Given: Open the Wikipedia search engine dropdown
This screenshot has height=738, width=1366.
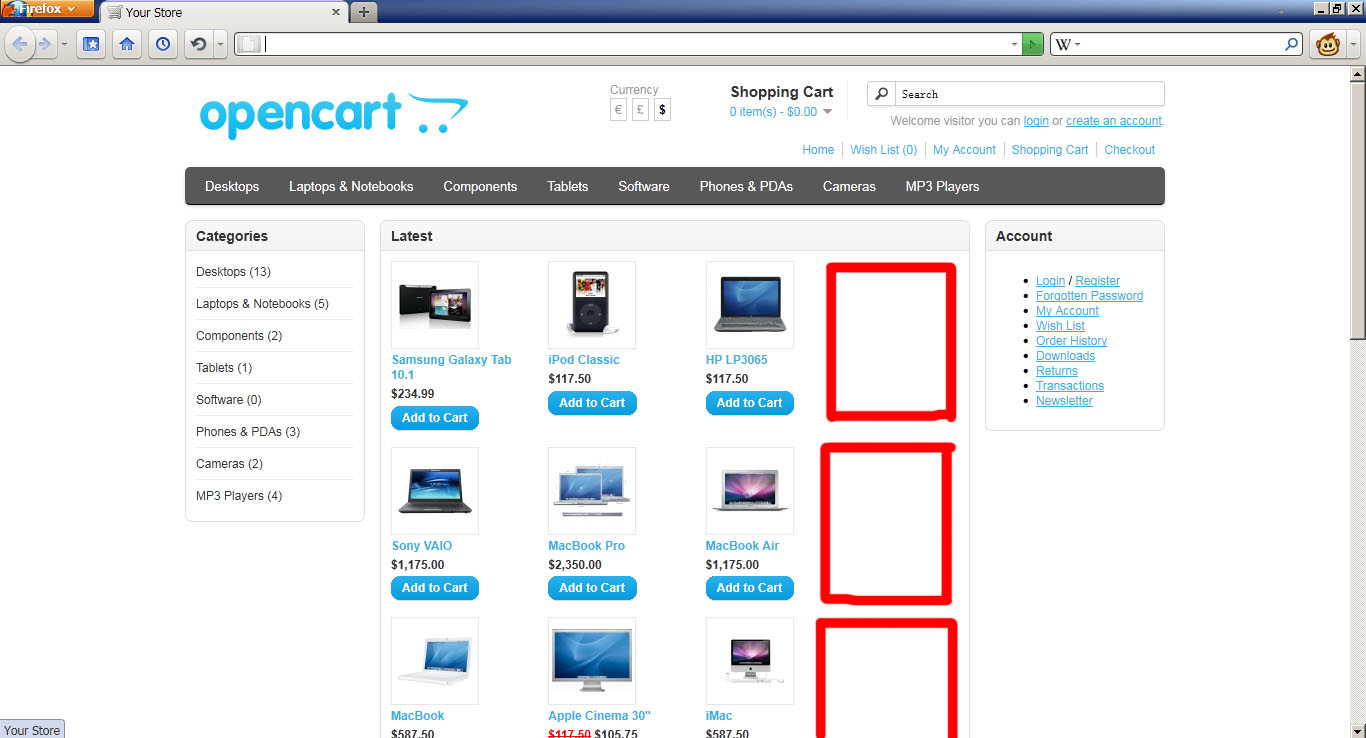Looking at the screenshot, I should [1067, 44].
